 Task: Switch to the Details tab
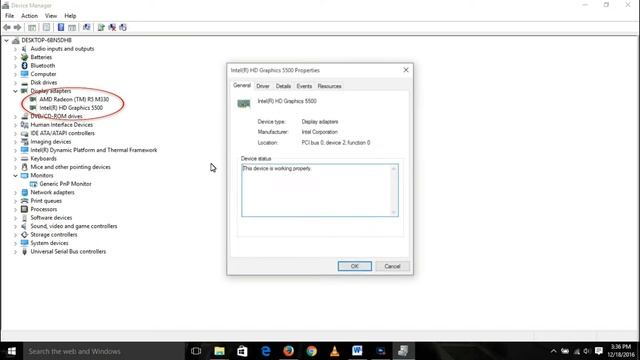click(283, 86)
